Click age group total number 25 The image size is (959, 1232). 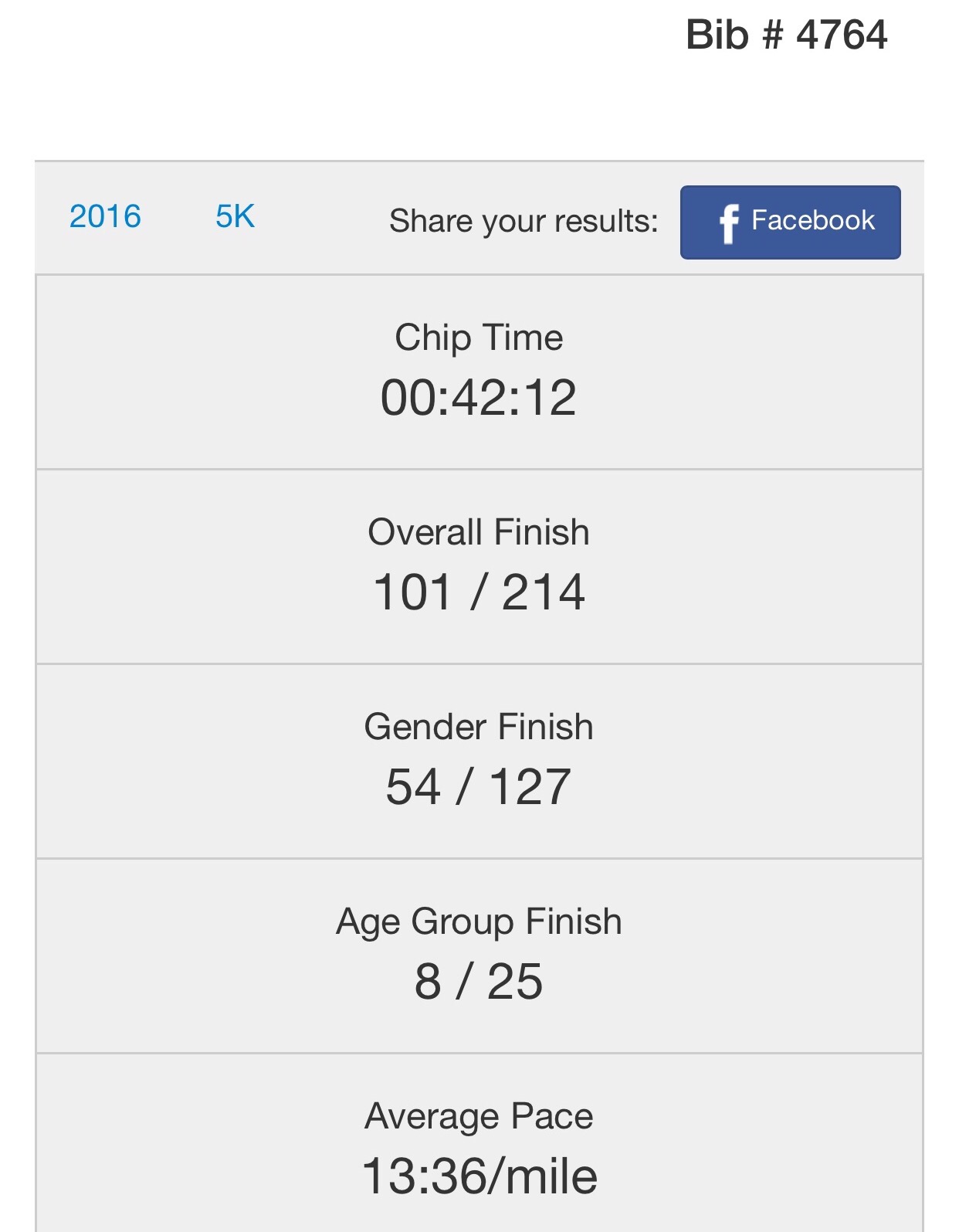[515, 982]
